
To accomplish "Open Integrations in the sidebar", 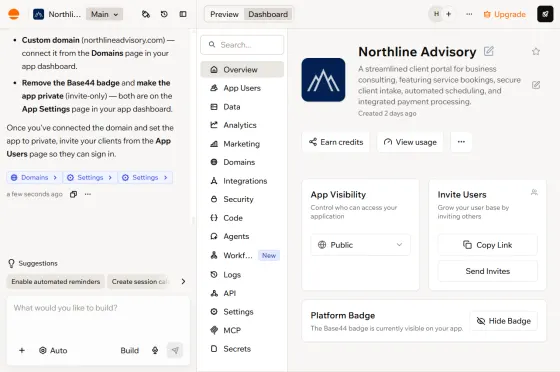I will pos(242,181).
